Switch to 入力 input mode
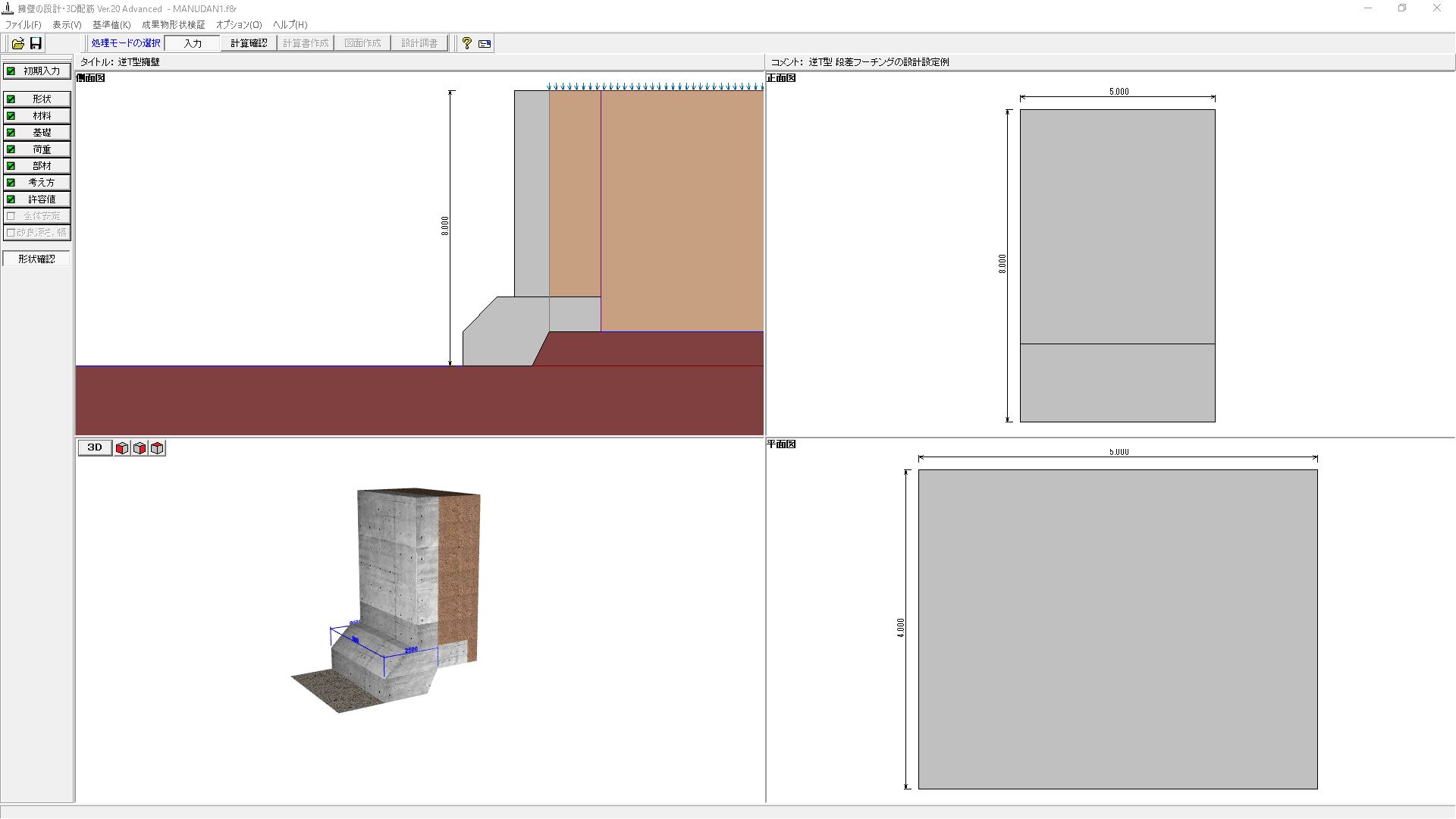Image resolution: width=1456 pixels, height=819 pixels. pos(193,43)
